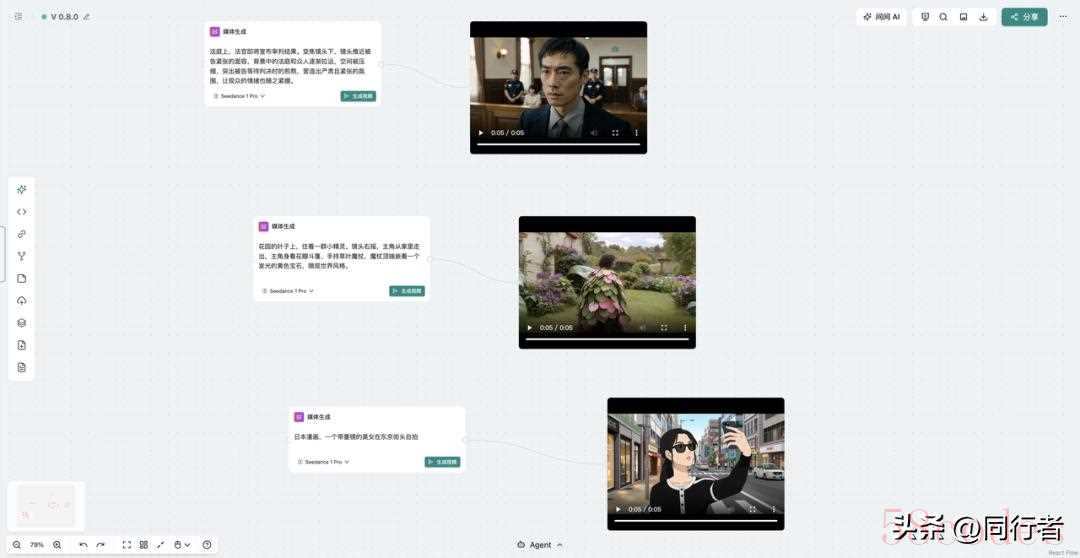The image size is (1080, 558).
Task: Click the progress bar of the courtroom video
Action: 558,144
